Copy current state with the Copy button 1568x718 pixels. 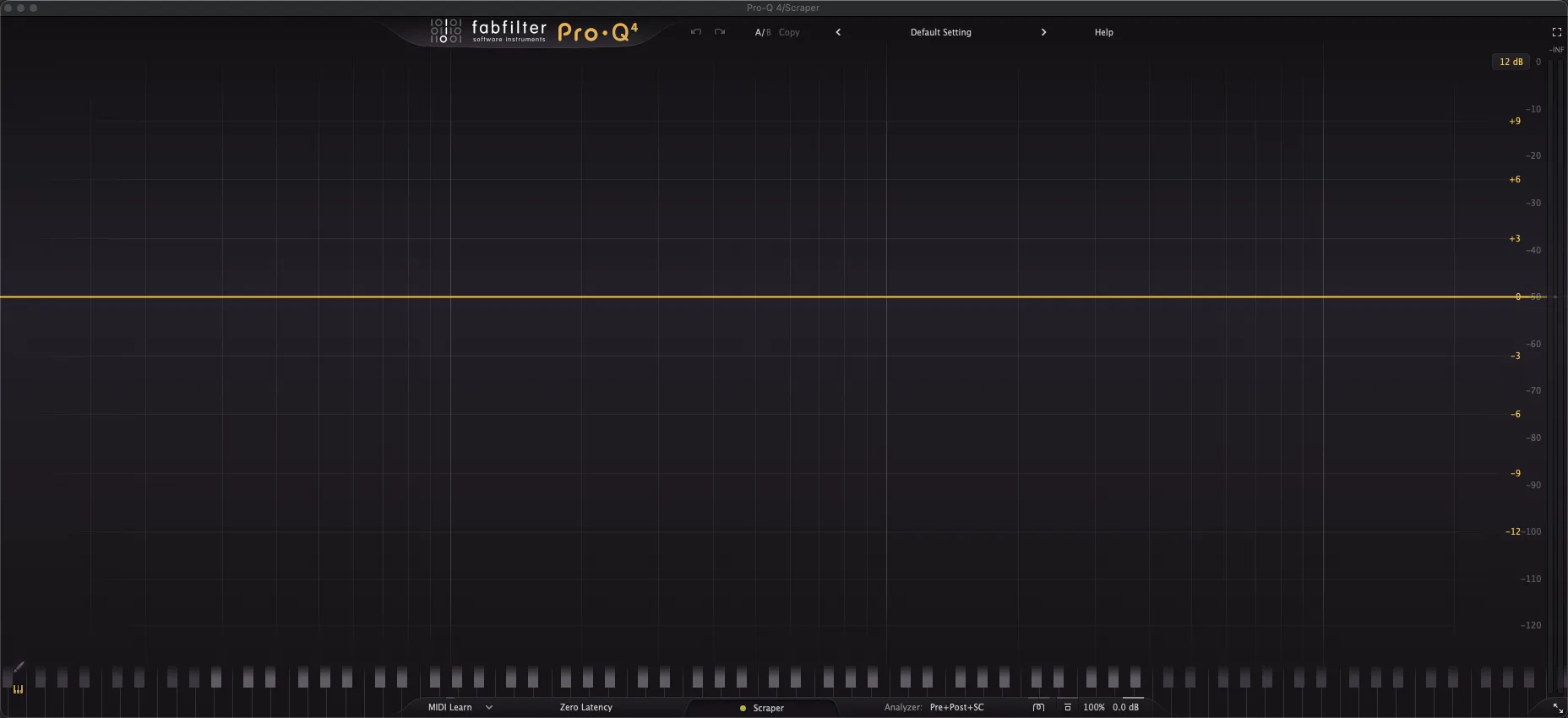pyautogui.click(x=789, y=32)
